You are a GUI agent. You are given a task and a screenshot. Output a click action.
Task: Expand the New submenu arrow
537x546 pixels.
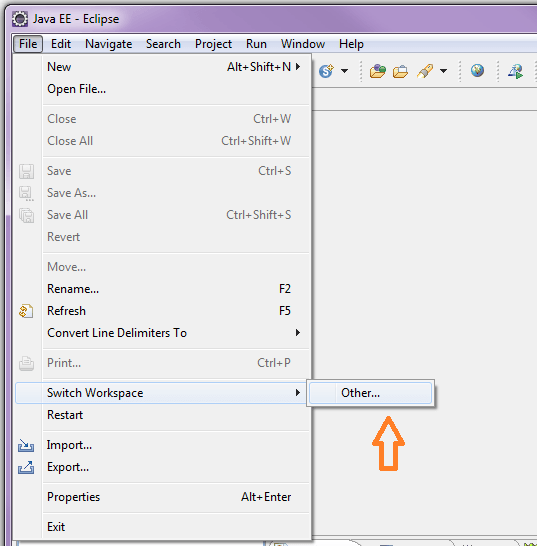pos(298,67)
